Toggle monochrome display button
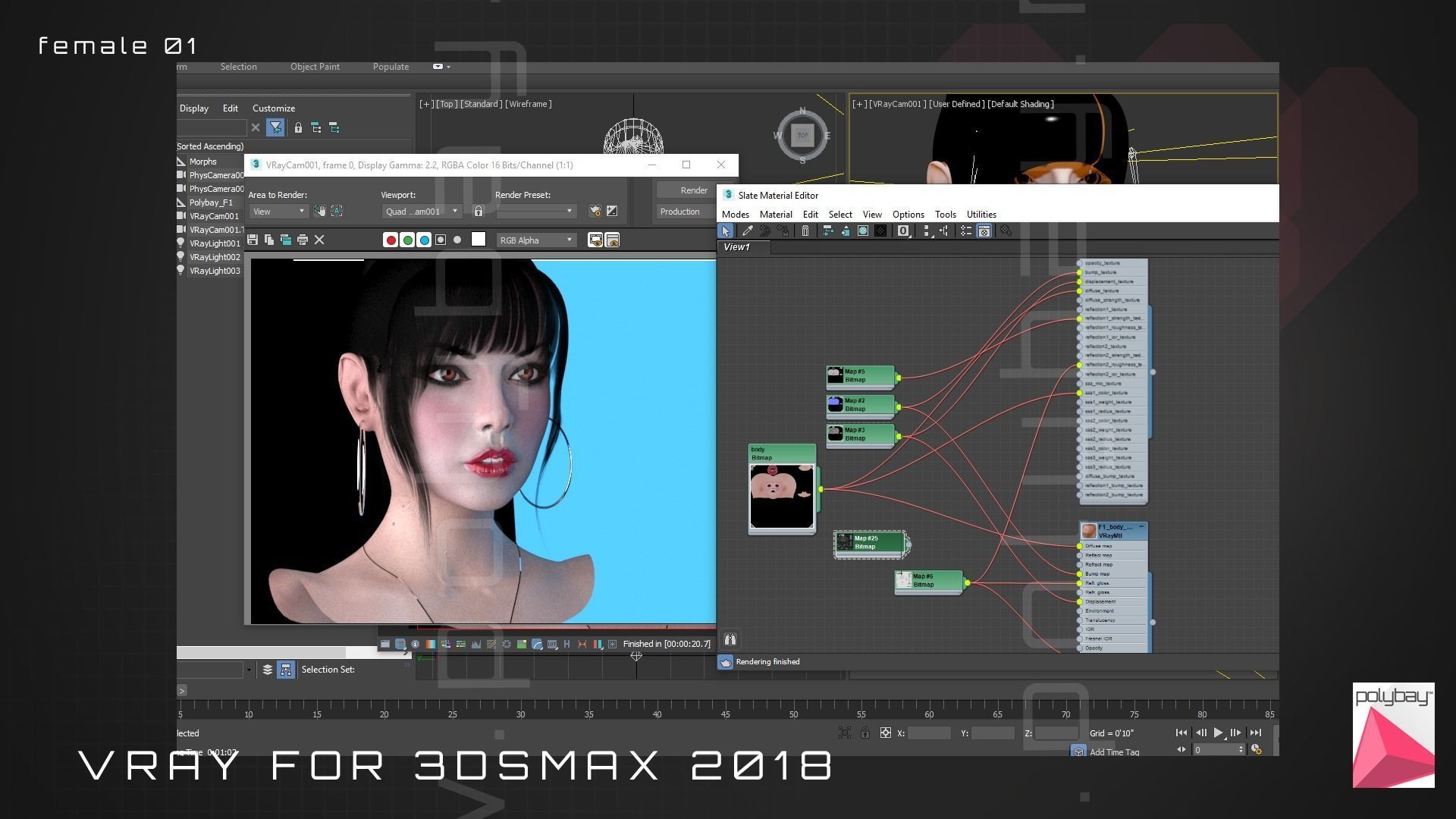 tap(457, 240)
